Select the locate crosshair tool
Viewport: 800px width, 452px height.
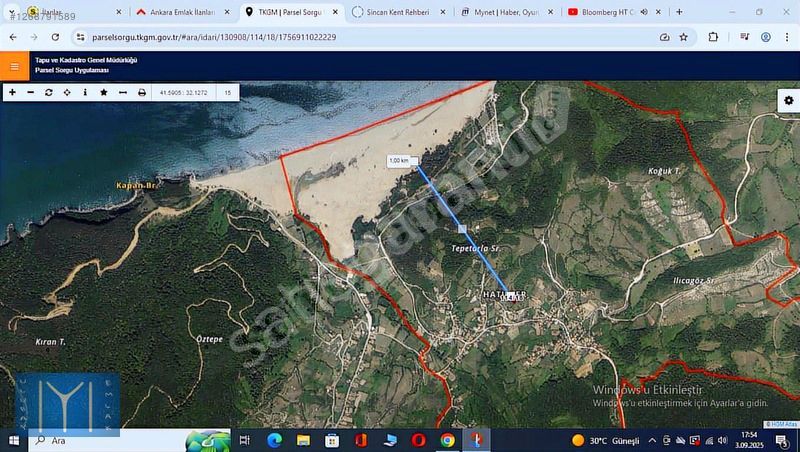67,92
